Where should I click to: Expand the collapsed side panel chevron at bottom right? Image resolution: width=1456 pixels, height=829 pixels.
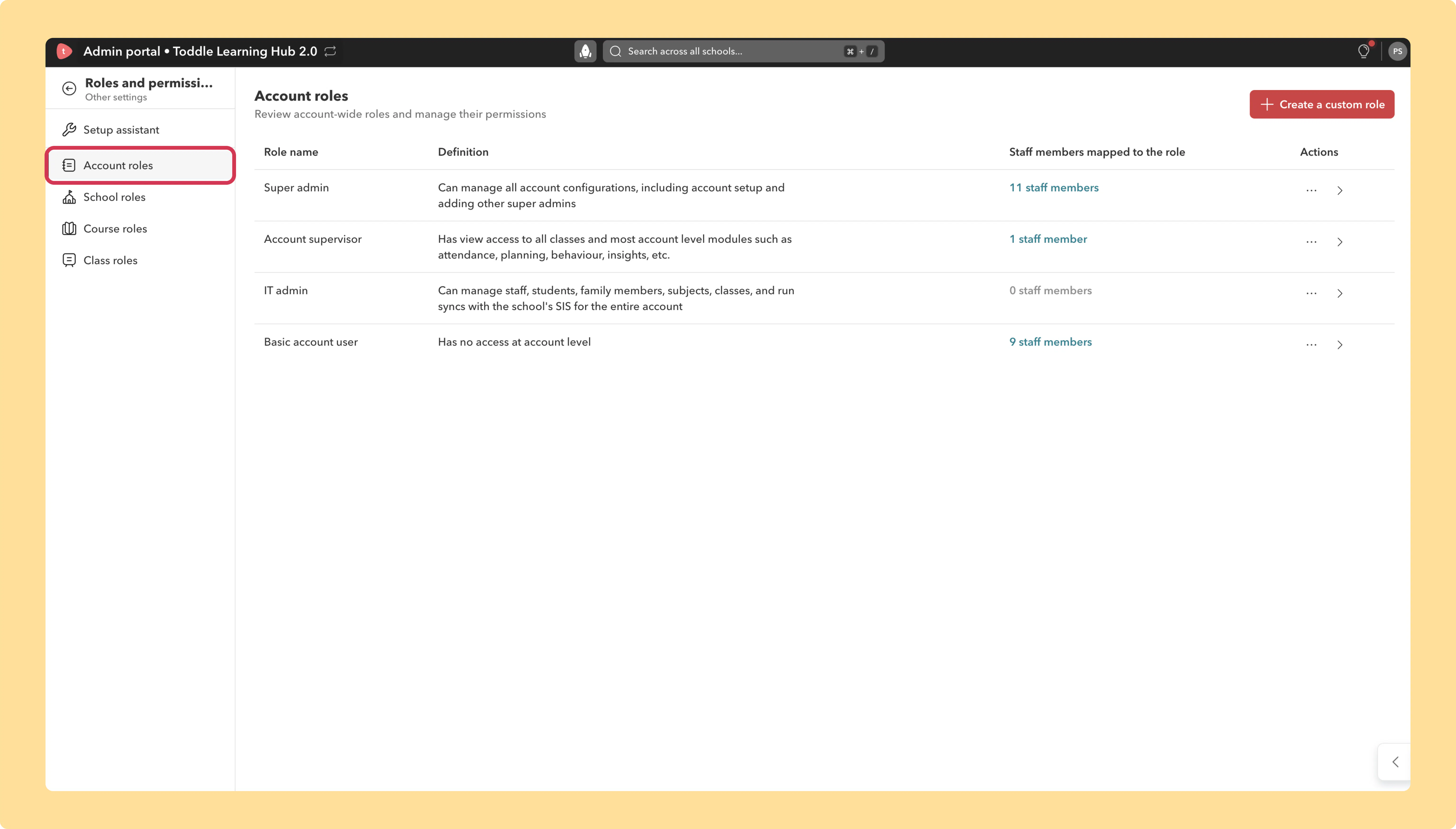(x=1395, y=762)
